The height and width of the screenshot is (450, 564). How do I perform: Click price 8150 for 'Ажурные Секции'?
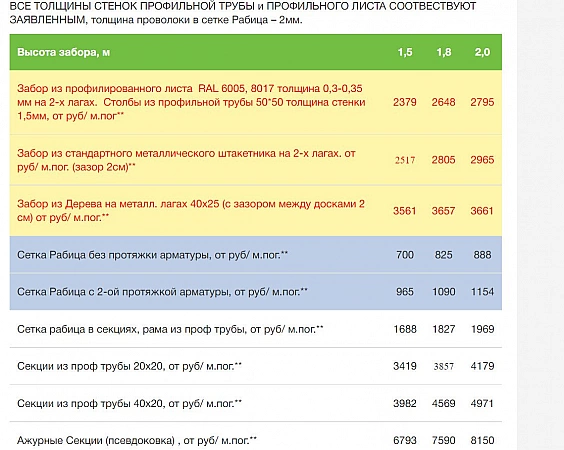coord(482,440)
